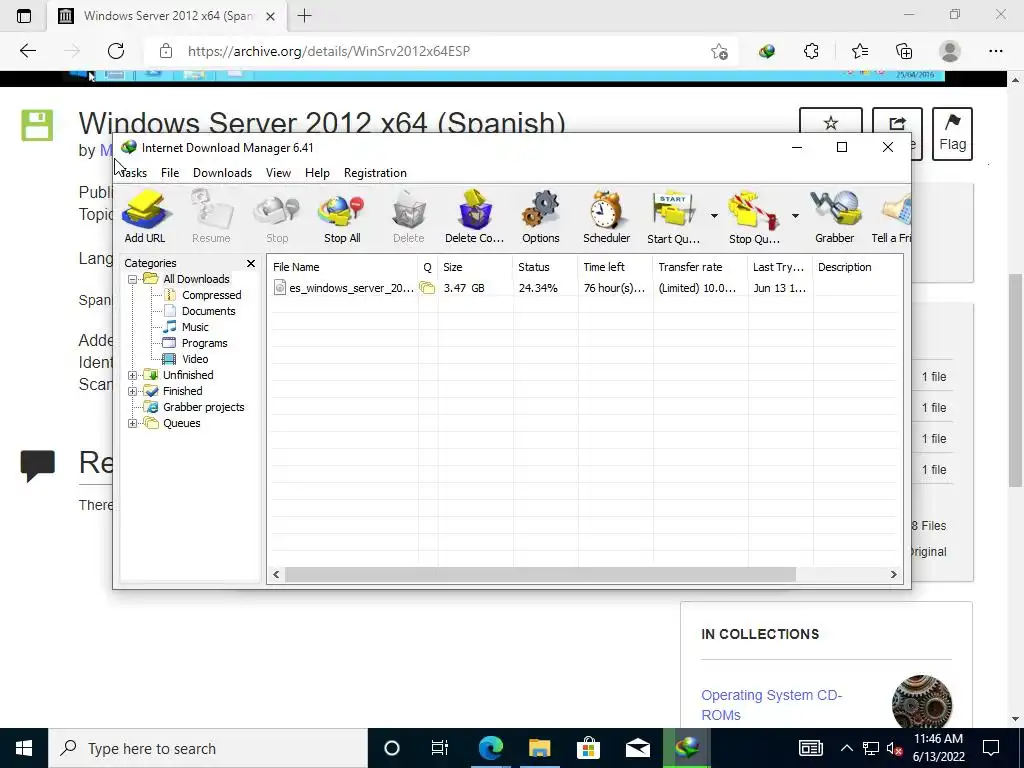Click the 3.47 GB size cell
The image size is (1024, 768).
click(464, 288)
